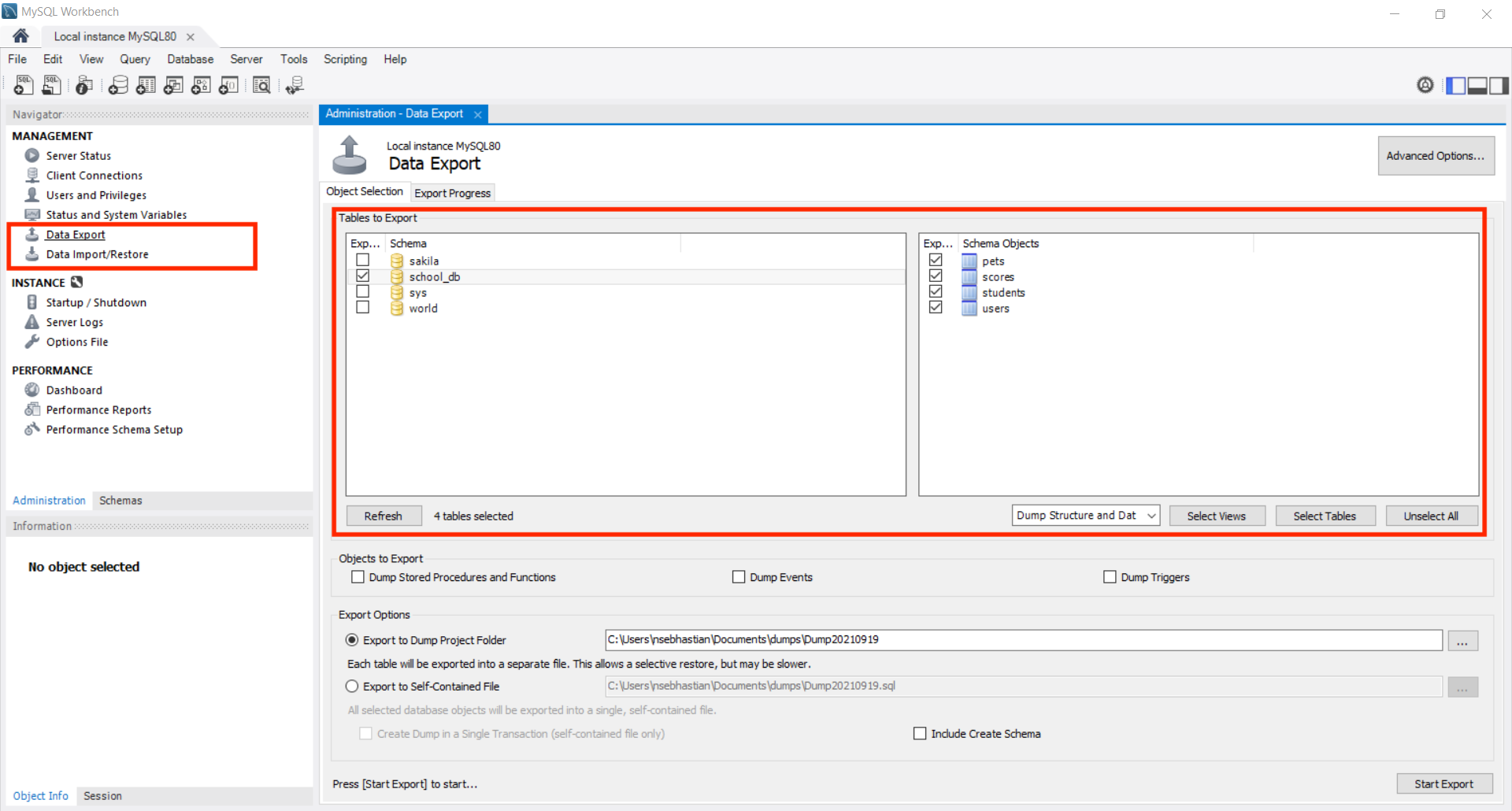Viewport: 1512px width, 811px height.
Task: Open Server Status in Navigator
Action: 78,156
